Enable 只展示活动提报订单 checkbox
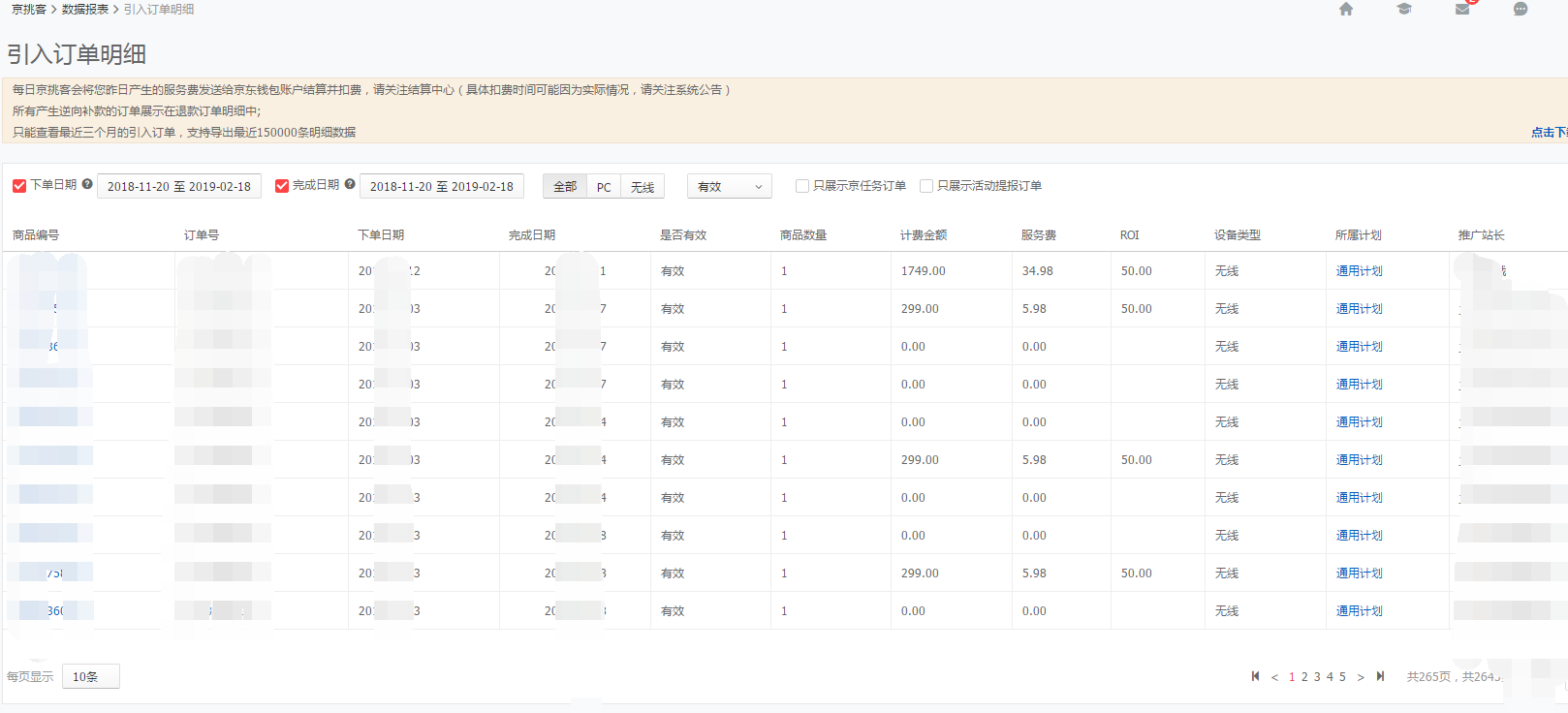 (x=926, y=186)
